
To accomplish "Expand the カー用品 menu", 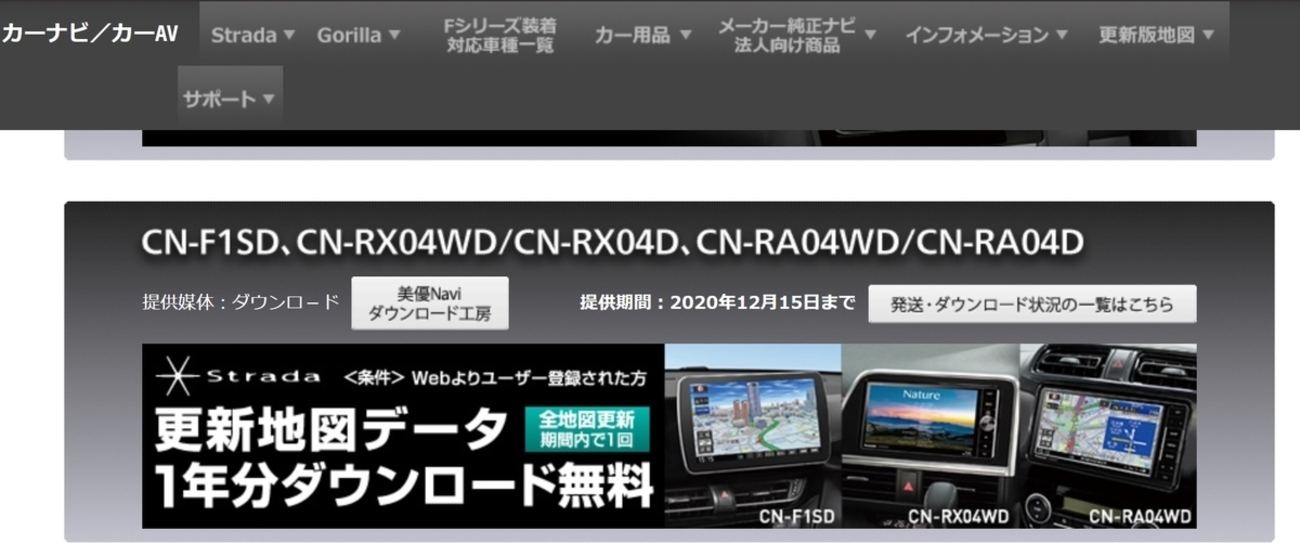I will click(x=642, y=35).
